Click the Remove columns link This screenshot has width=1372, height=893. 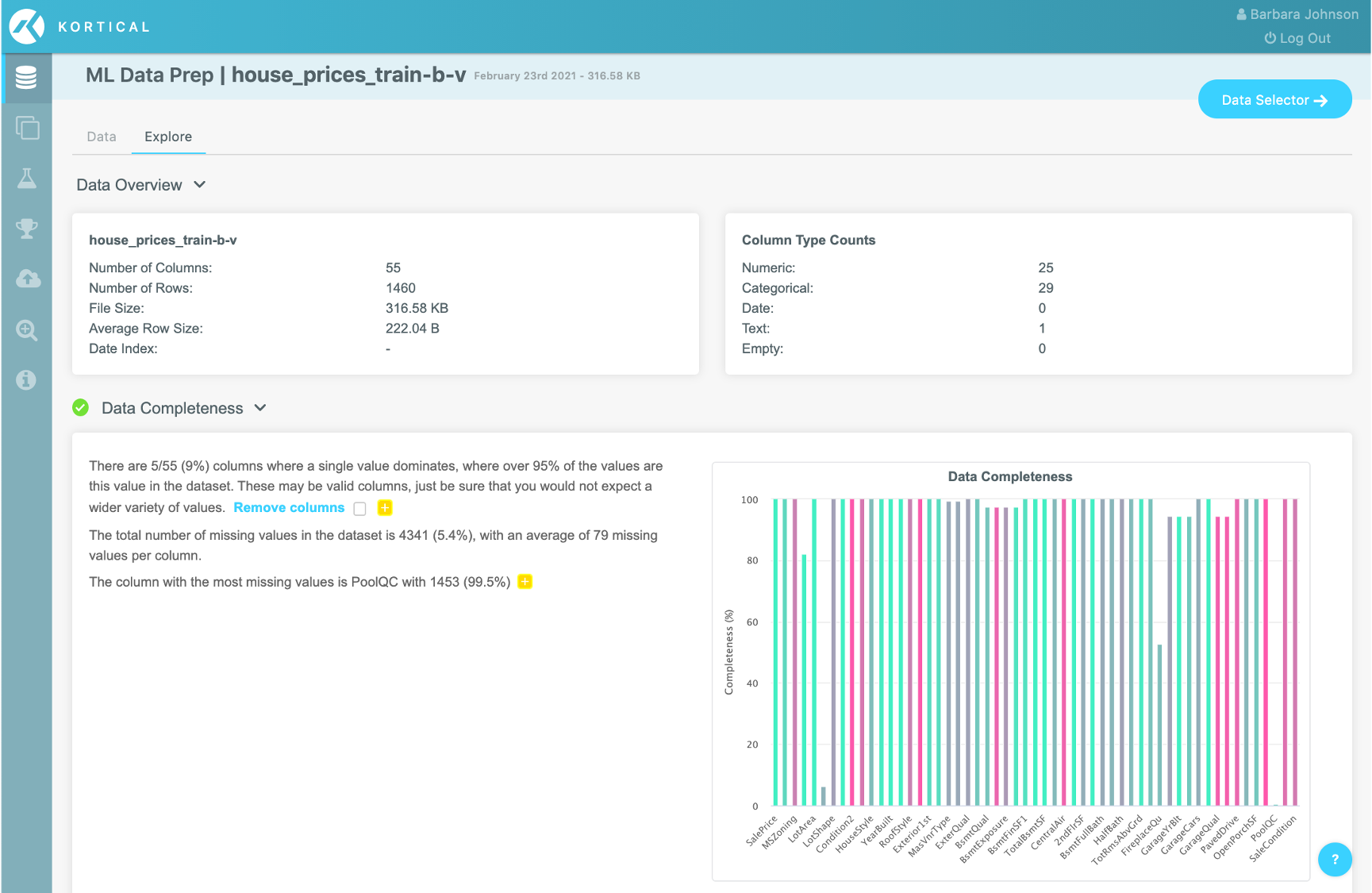pos(289,508)
